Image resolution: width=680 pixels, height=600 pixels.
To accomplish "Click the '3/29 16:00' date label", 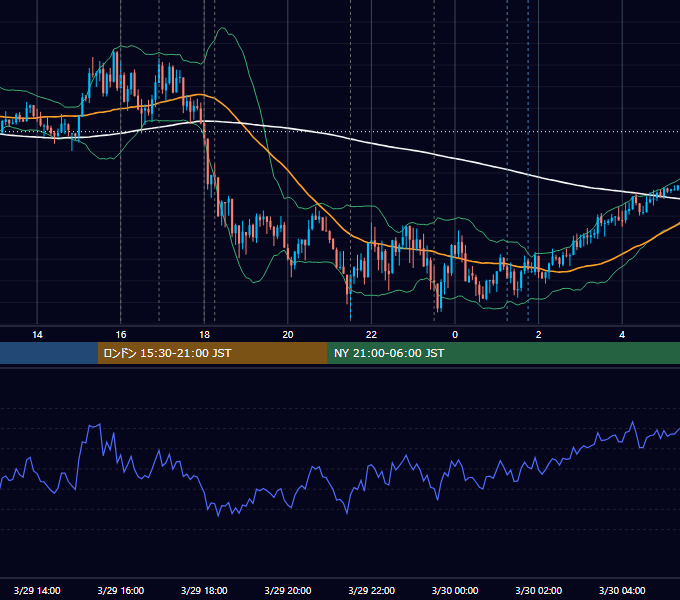I will click(121, 590).
